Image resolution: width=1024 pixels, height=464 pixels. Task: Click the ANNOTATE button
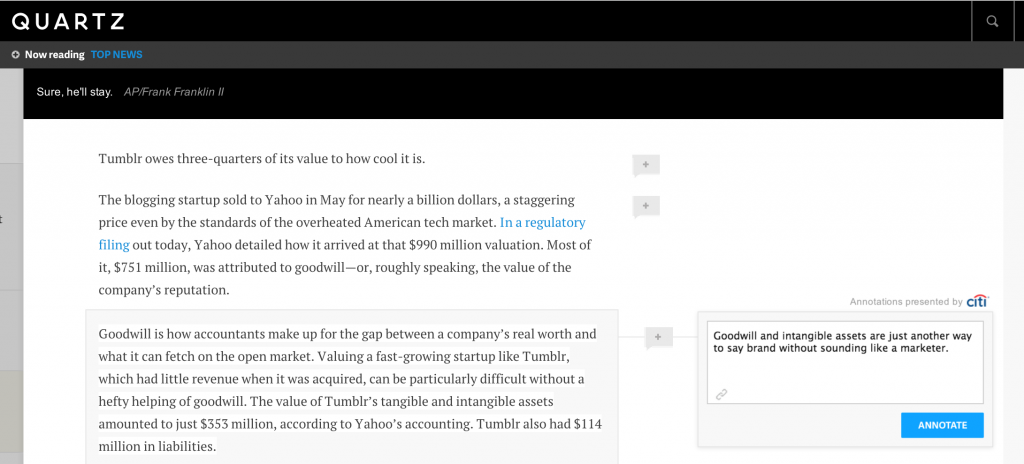[942, 425]
